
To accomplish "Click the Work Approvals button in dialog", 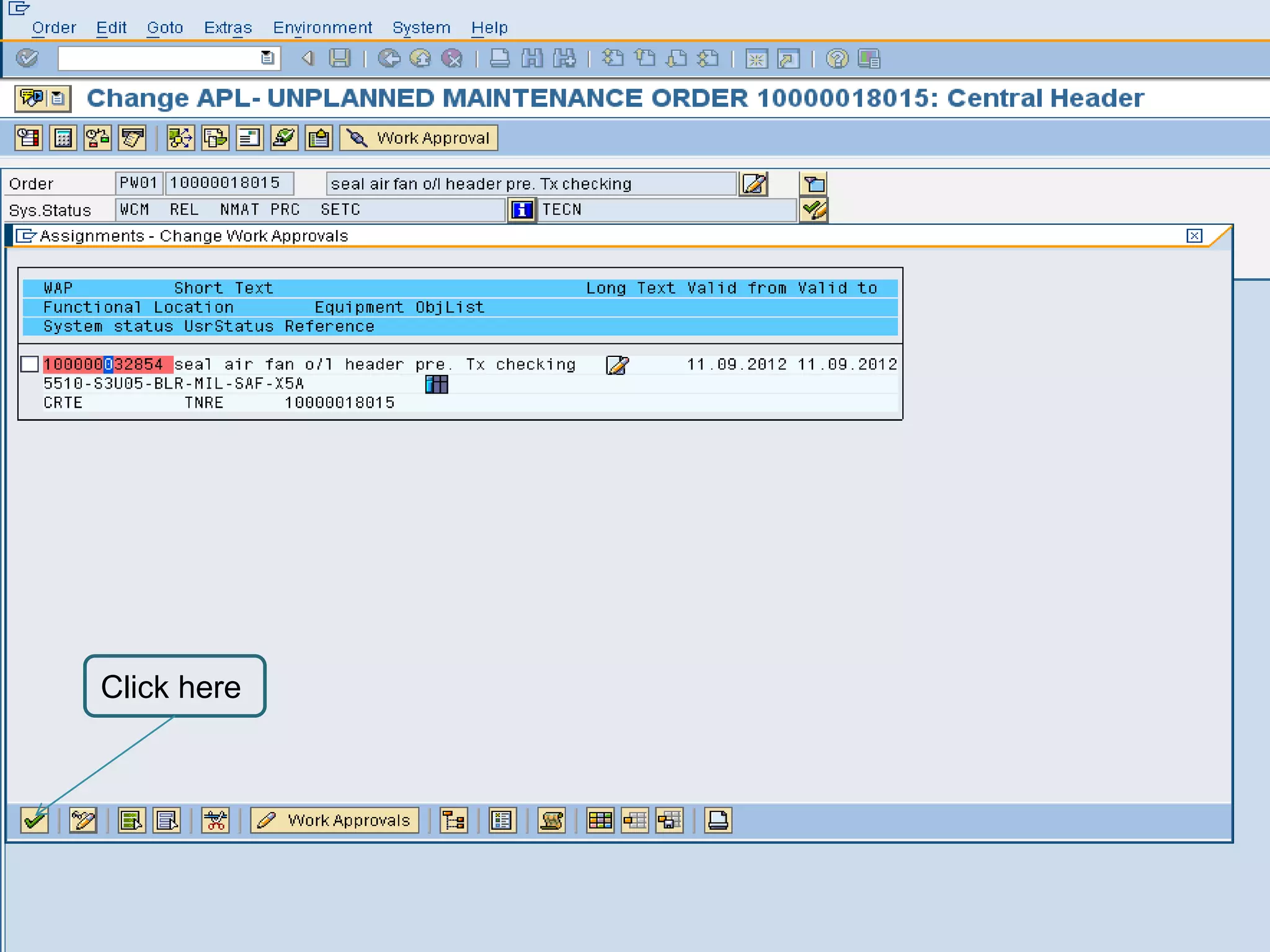I will tap(335, 821).
